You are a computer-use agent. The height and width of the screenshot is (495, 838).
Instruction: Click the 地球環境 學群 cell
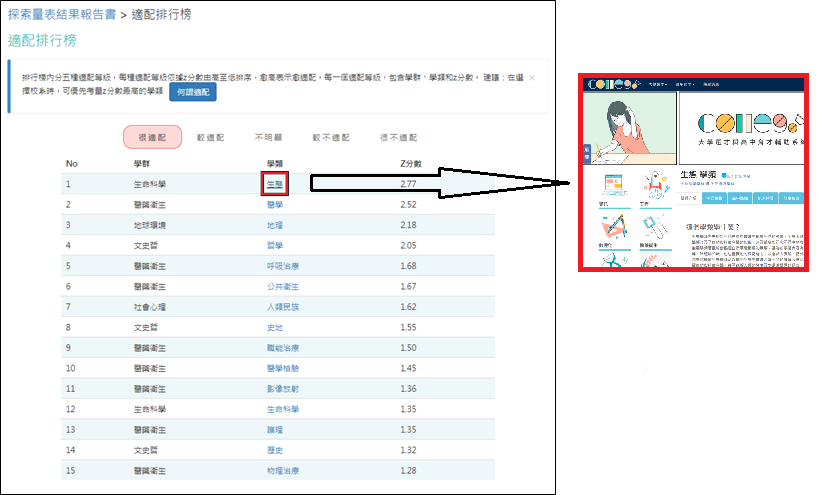point(150,225)
